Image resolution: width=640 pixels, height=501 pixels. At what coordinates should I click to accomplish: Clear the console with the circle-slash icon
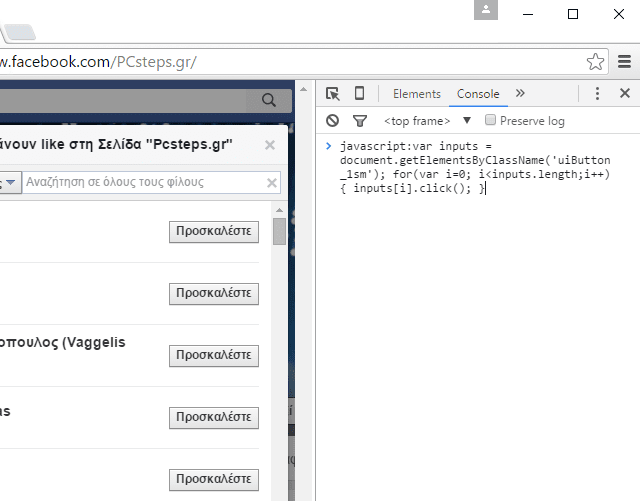click(332, 120)
